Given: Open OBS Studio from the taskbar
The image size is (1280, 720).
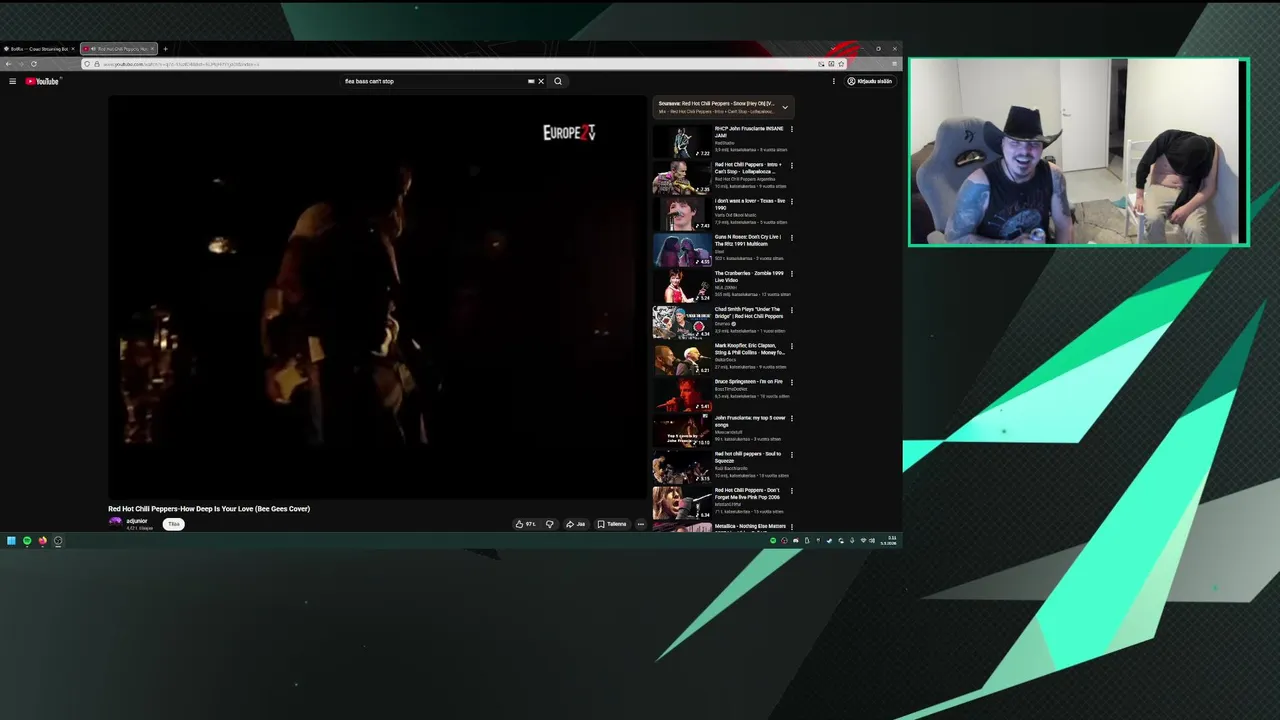Looking at the screenshot, I should [x=58, y=541].
